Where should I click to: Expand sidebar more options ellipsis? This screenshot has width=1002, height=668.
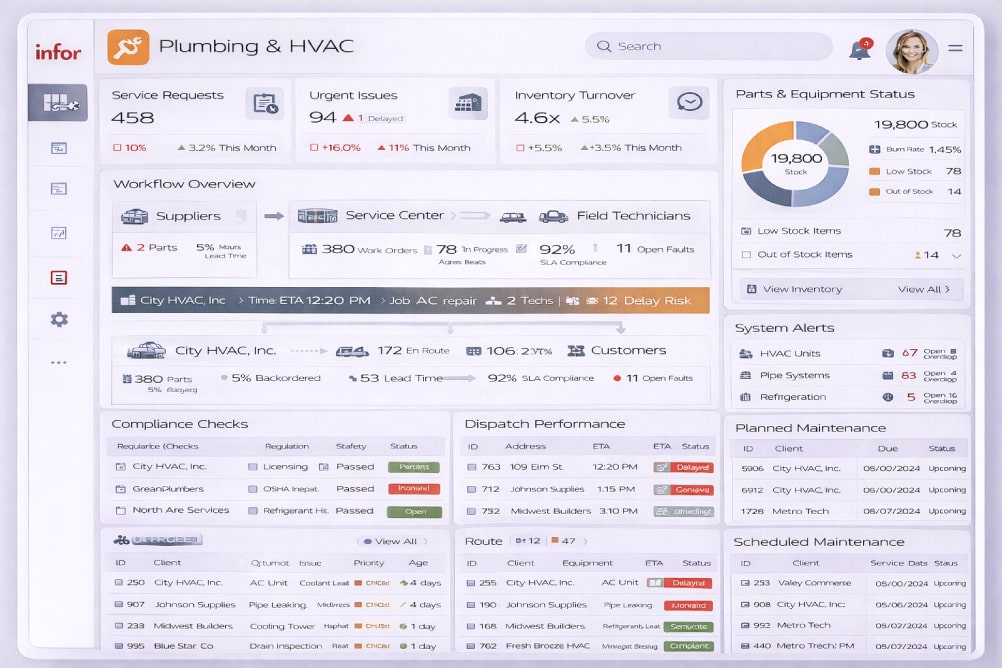click(59, 363)
